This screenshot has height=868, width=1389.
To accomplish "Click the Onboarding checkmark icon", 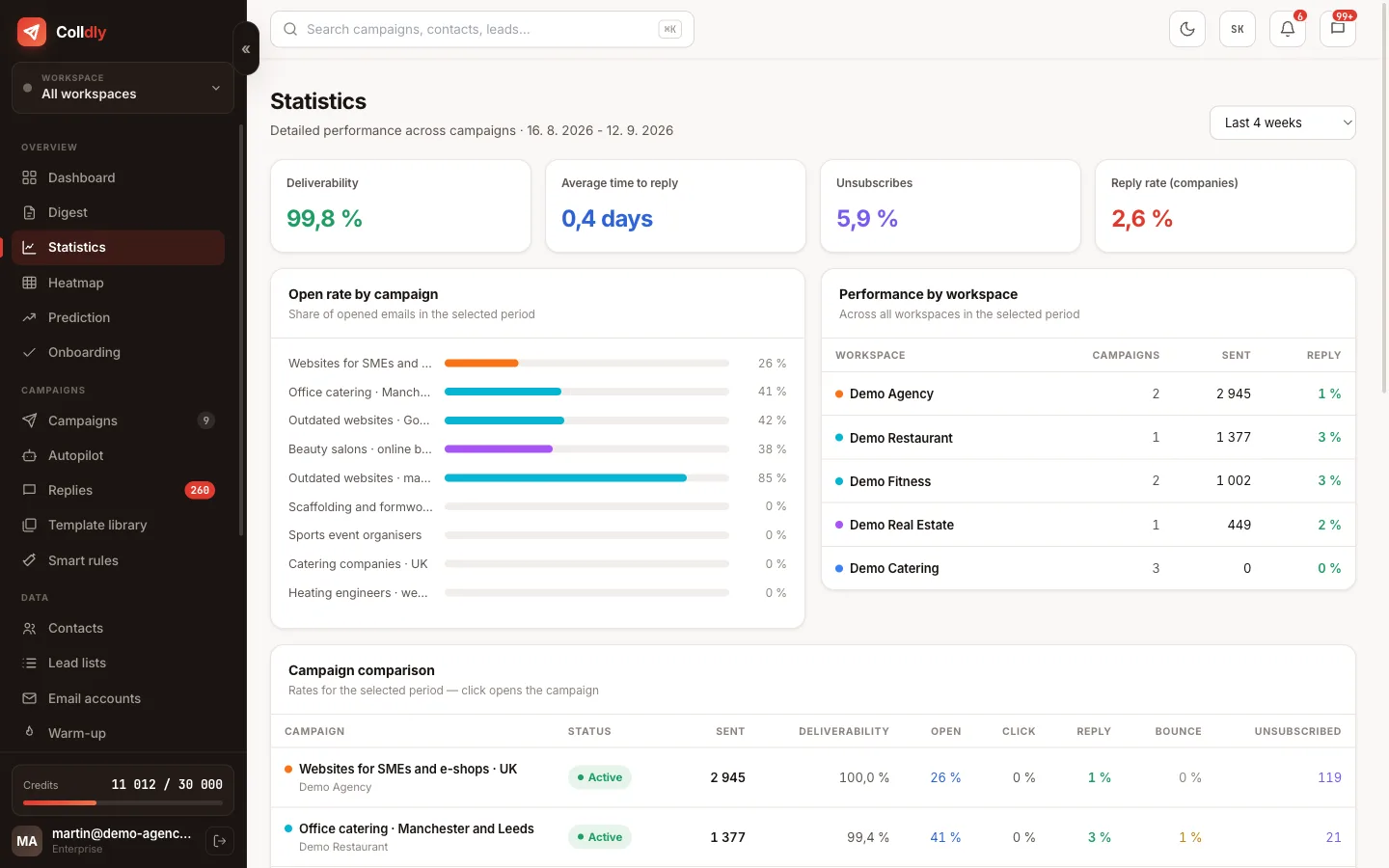I will coord(30,352).
